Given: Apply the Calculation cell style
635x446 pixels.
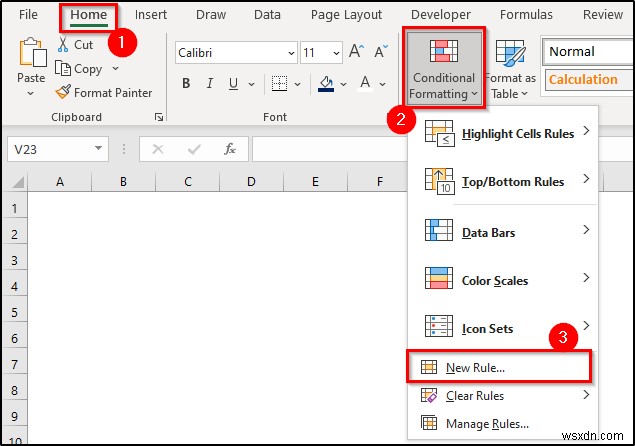Looking at the screenshot, I should click(x=588, y=79).
